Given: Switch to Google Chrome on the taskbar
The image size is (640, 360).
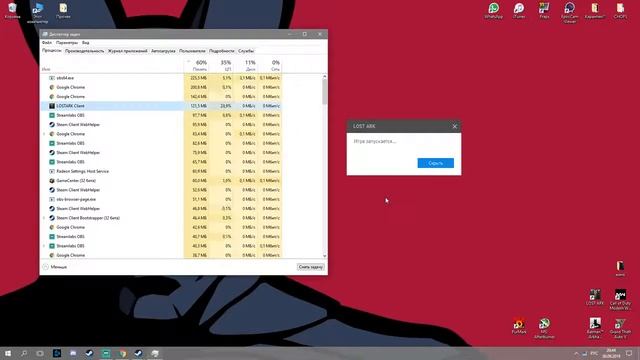Looking at the screenshot, I should click(122, 353).
